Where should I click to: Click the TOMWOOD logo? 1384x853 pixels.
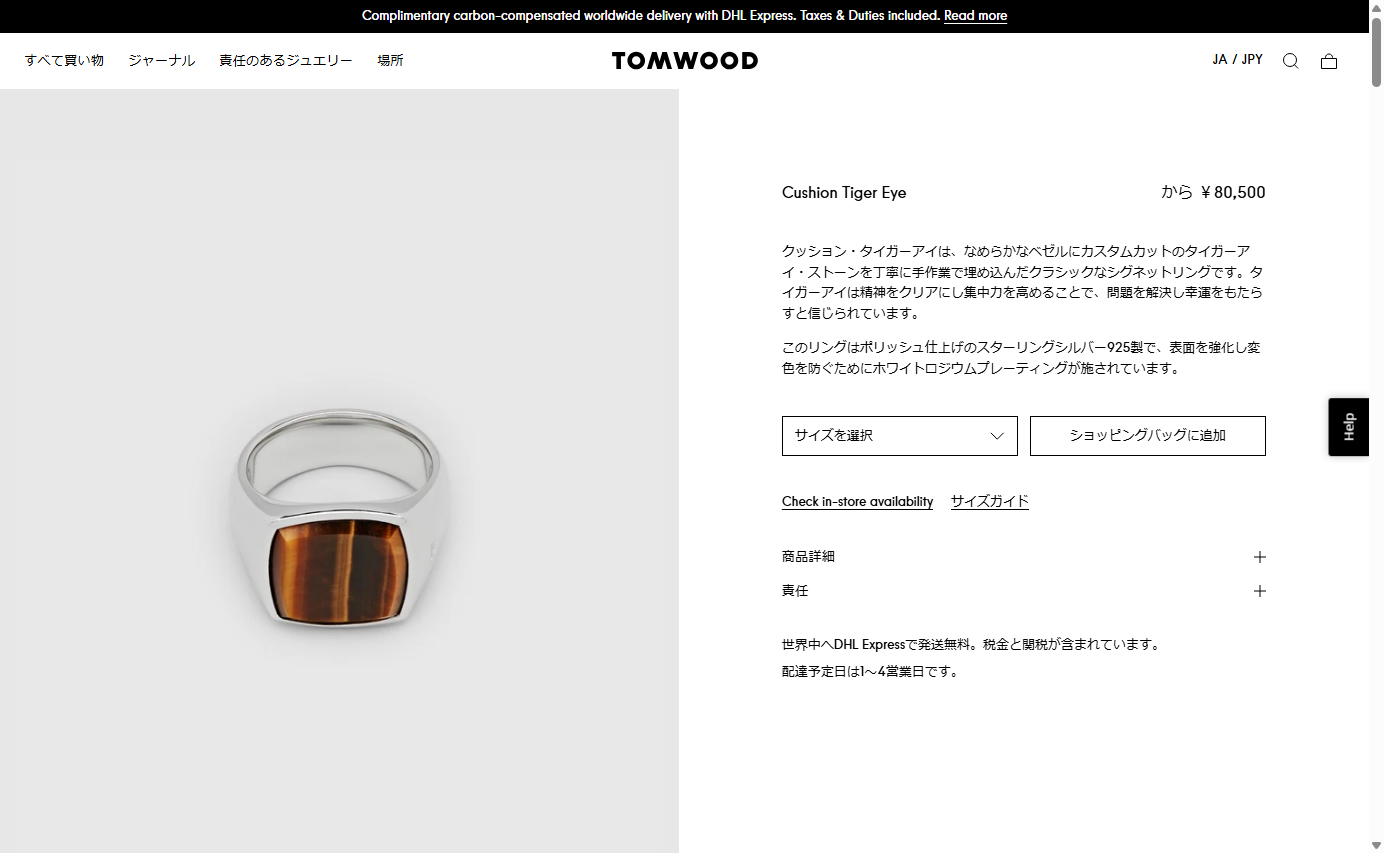click(x=685, y=61)
